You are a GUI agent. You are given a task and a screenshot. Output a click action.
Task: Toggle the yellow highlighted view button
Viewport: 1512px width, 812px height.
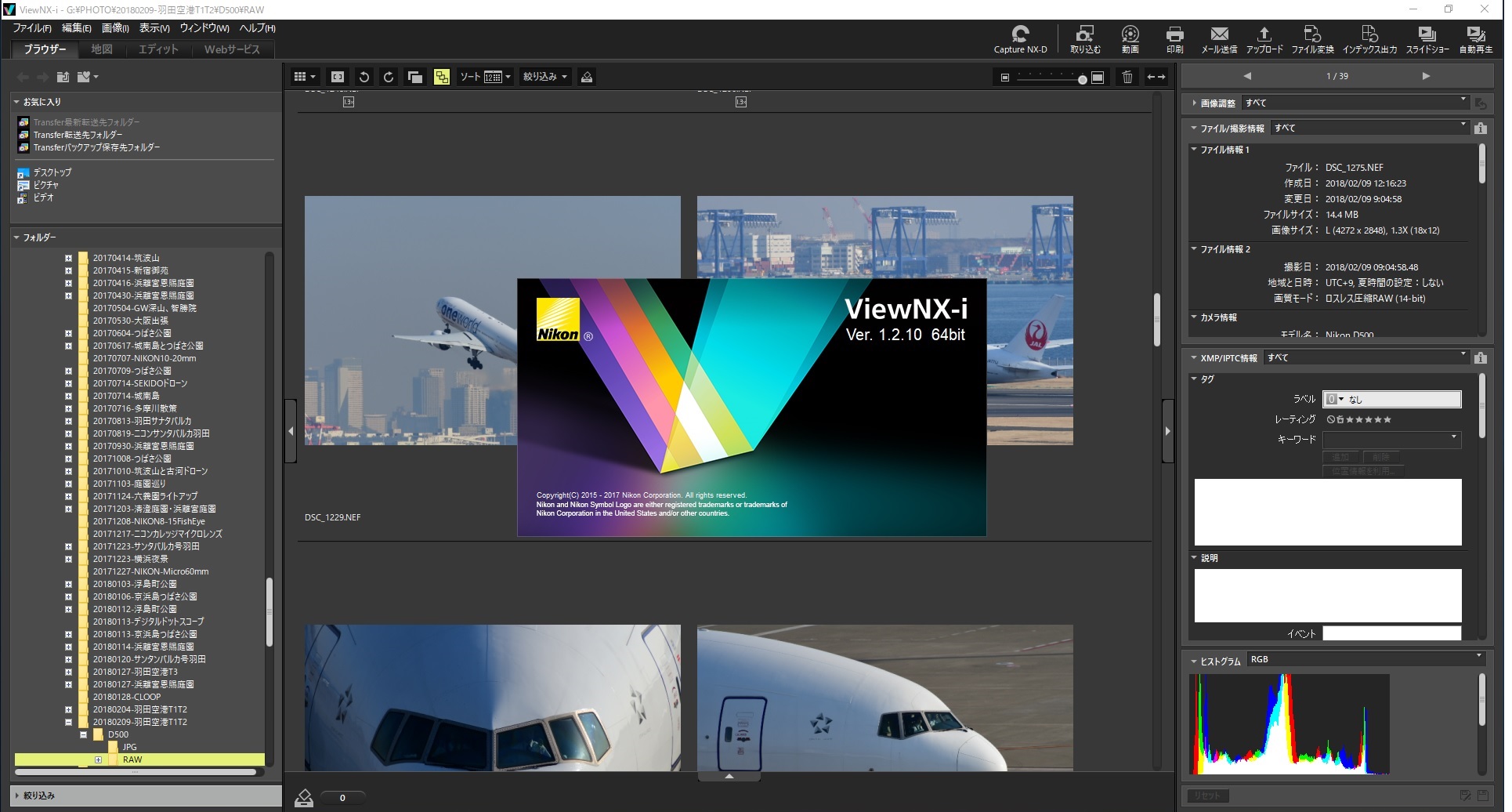coord(442,77)
